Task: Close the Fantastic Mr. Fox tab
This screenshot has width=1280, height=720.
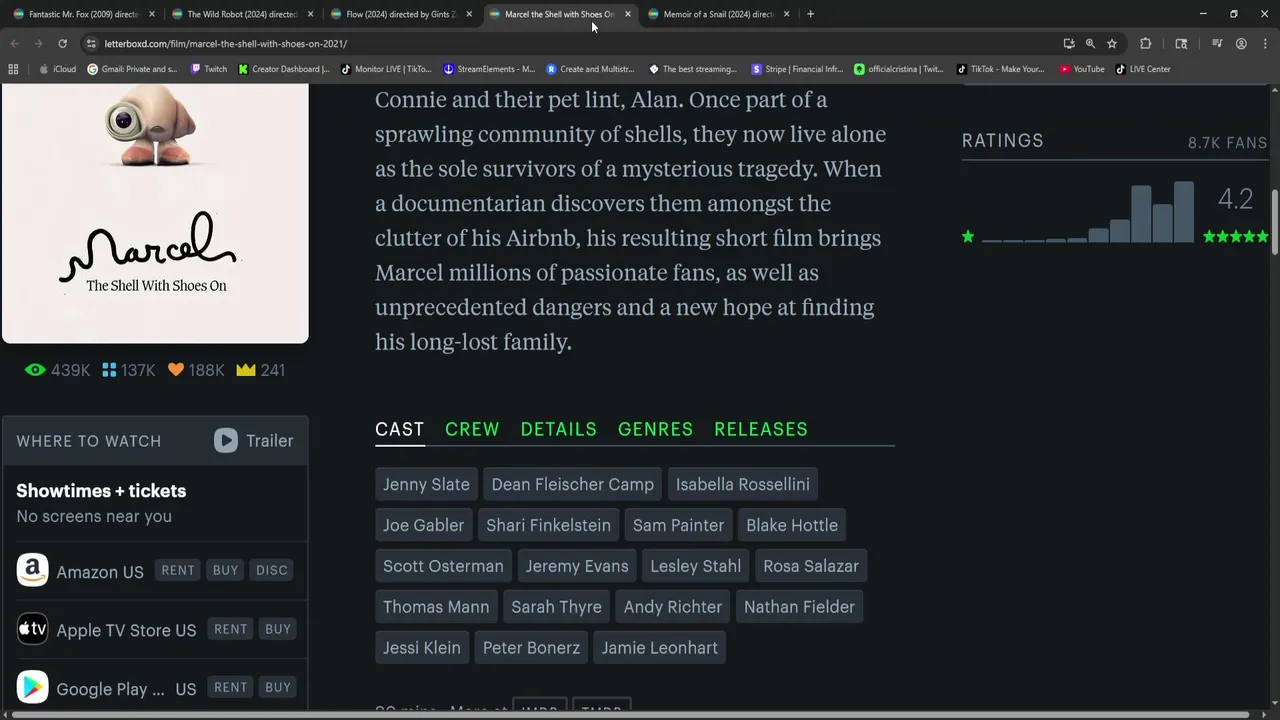Action: 152,14
